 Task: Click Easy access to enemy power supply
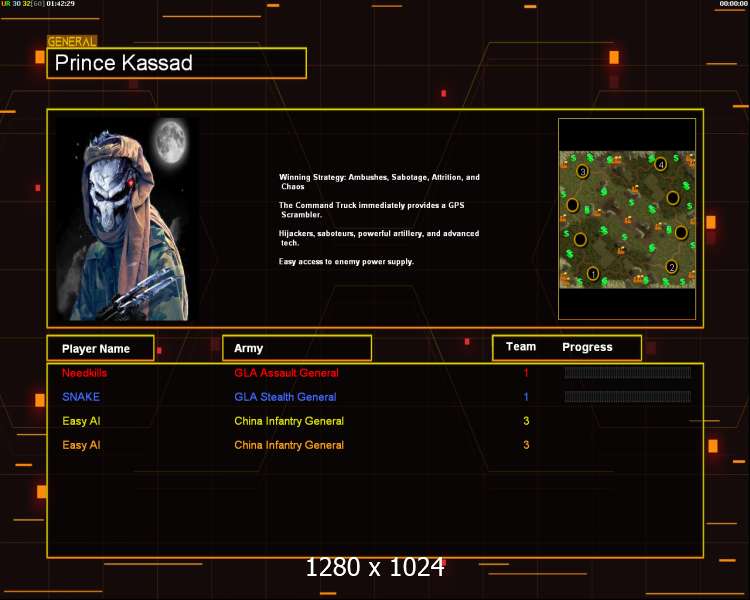346,262
